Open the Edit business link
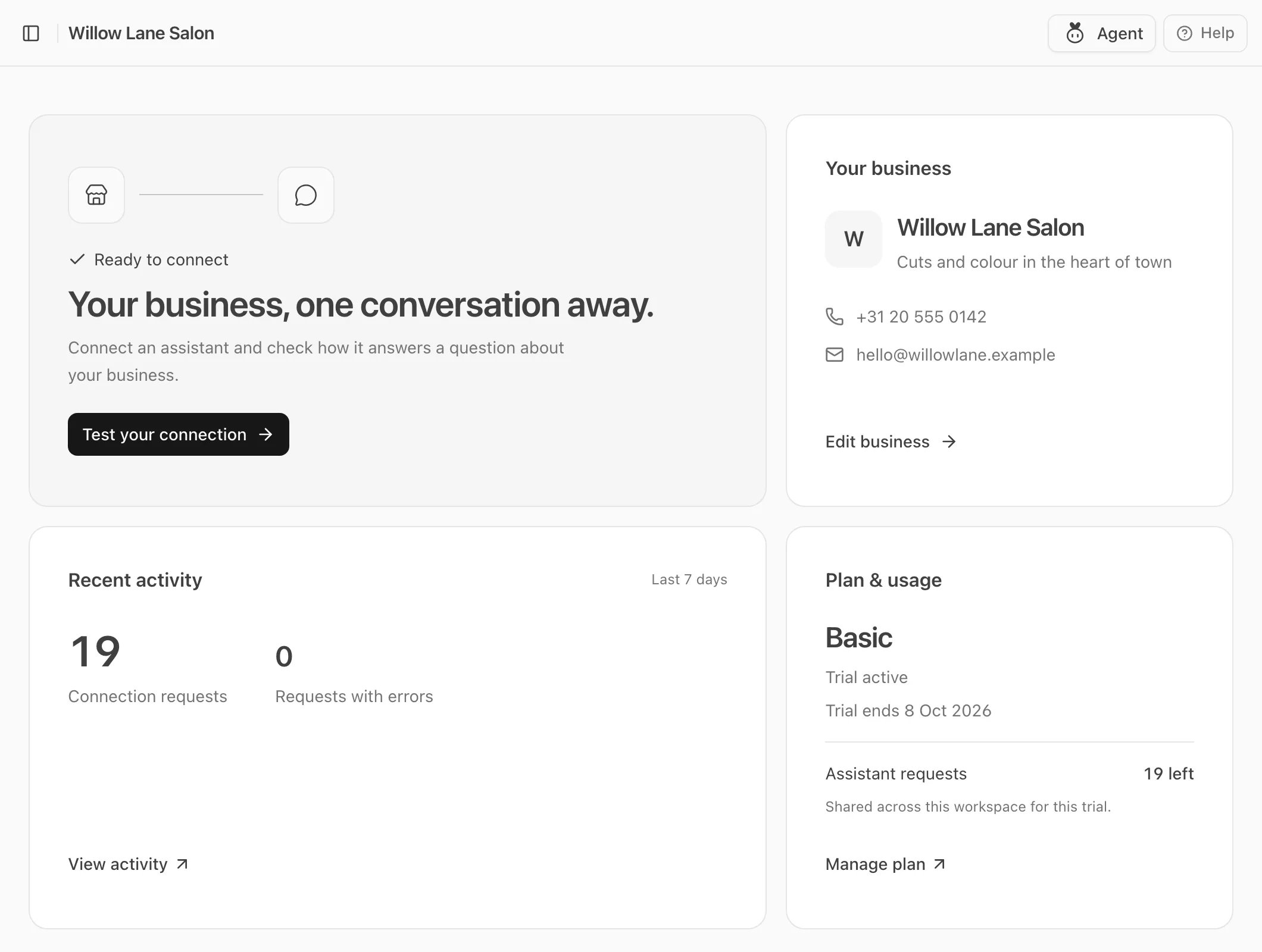 [891, 441]
